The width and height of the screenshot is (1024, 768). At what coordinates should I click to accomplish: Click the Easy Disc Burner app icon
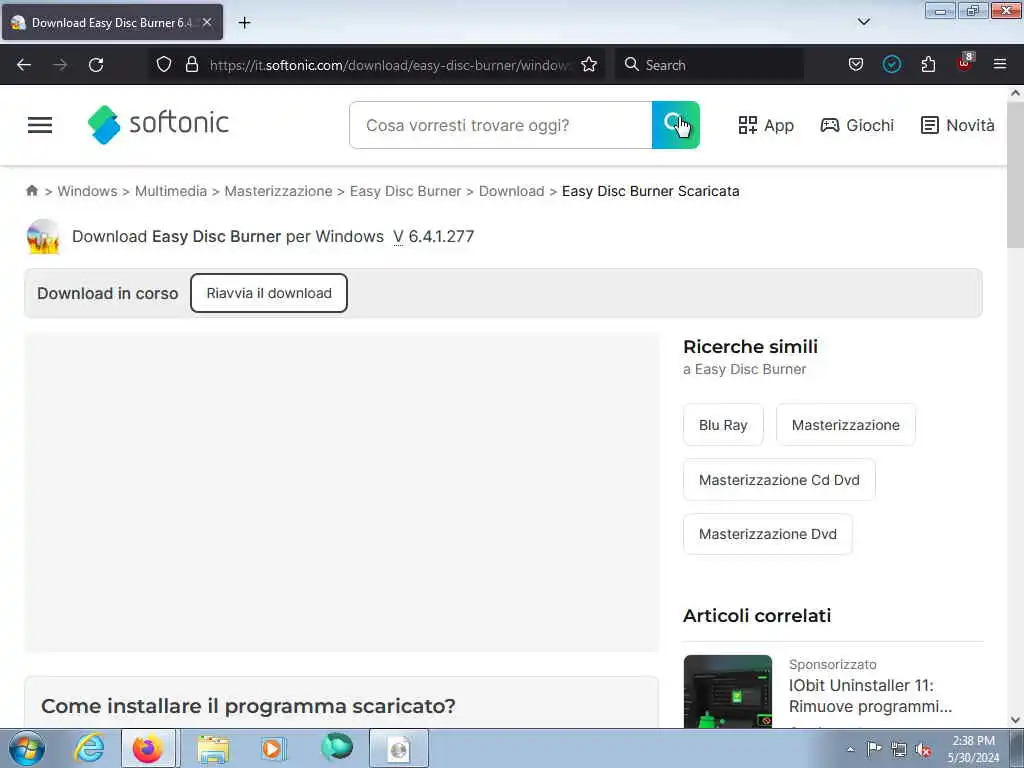tap(43, 236)
